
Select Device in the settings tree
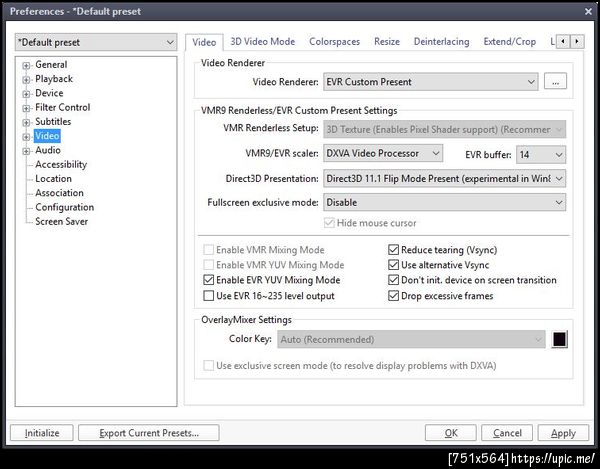49,93
